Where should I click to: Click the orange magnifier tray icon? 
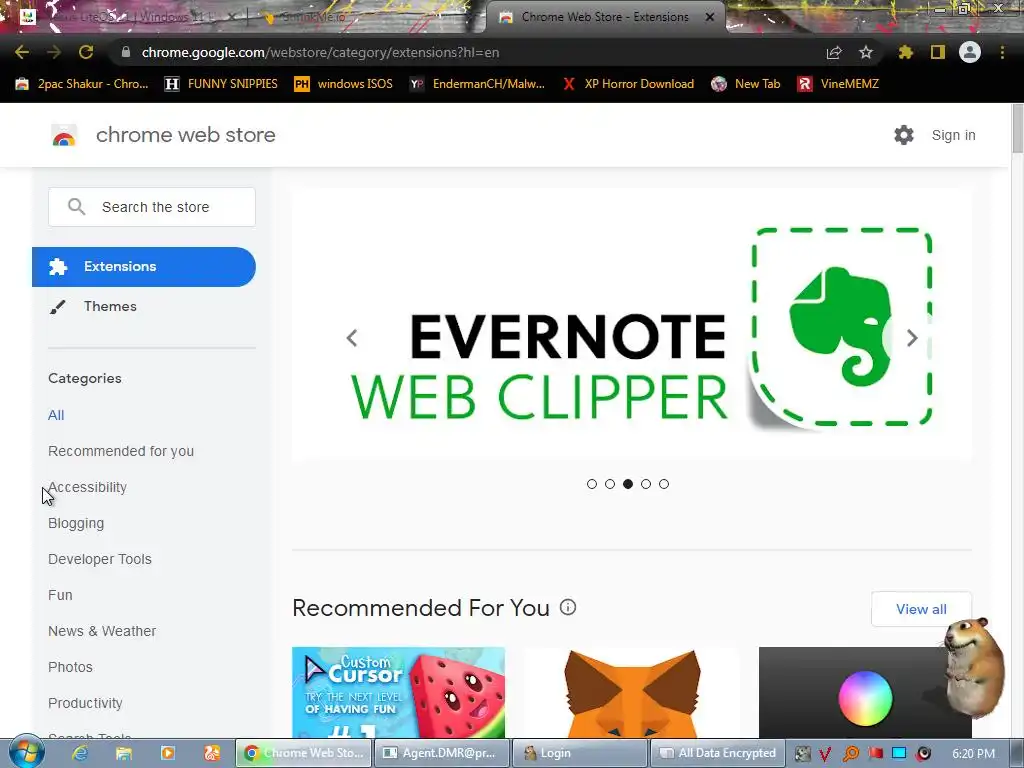pos(851,754)
